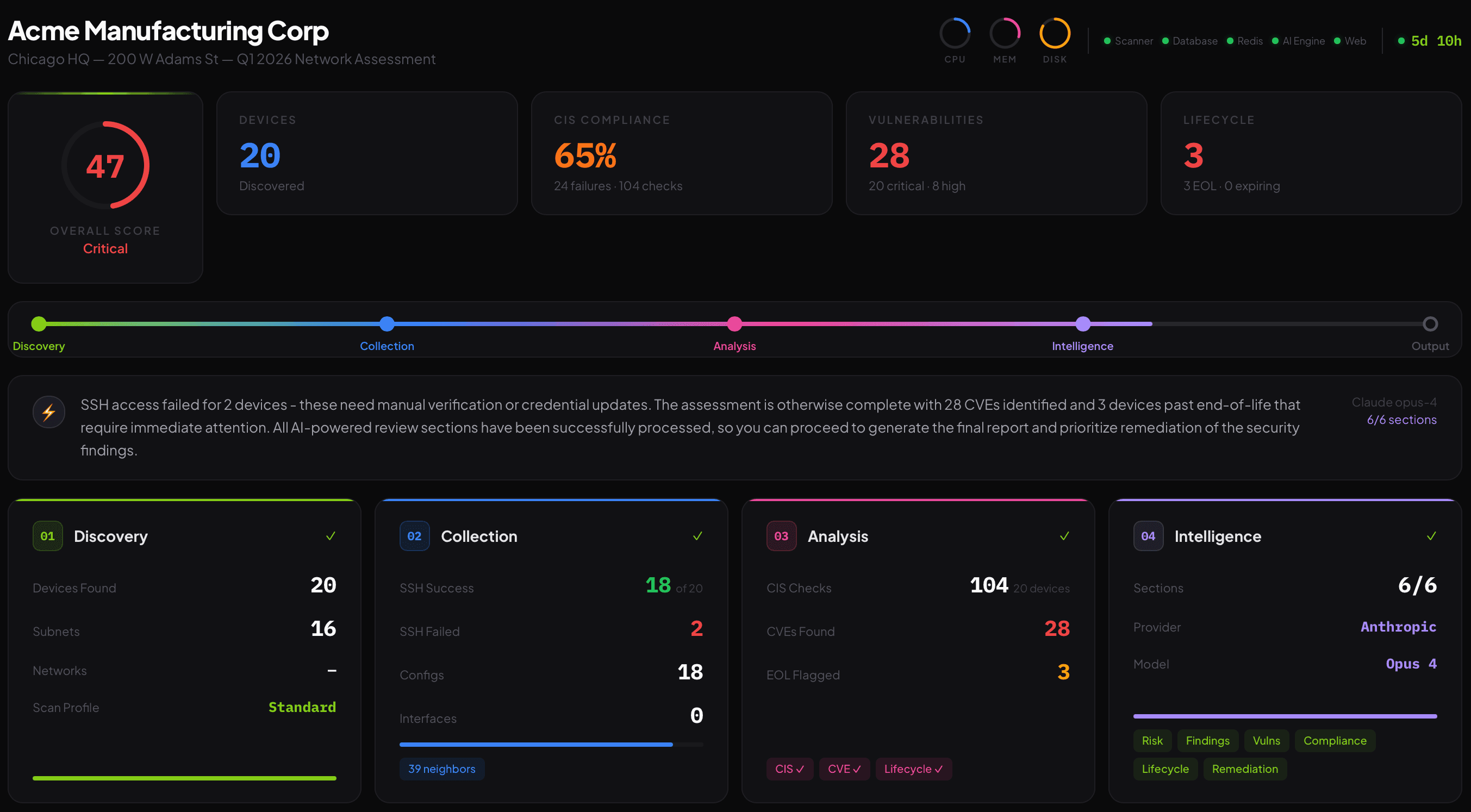The image size is (1471, 812).
Task: Expand the CVE tag in Analysis panel
Action: 844,769
